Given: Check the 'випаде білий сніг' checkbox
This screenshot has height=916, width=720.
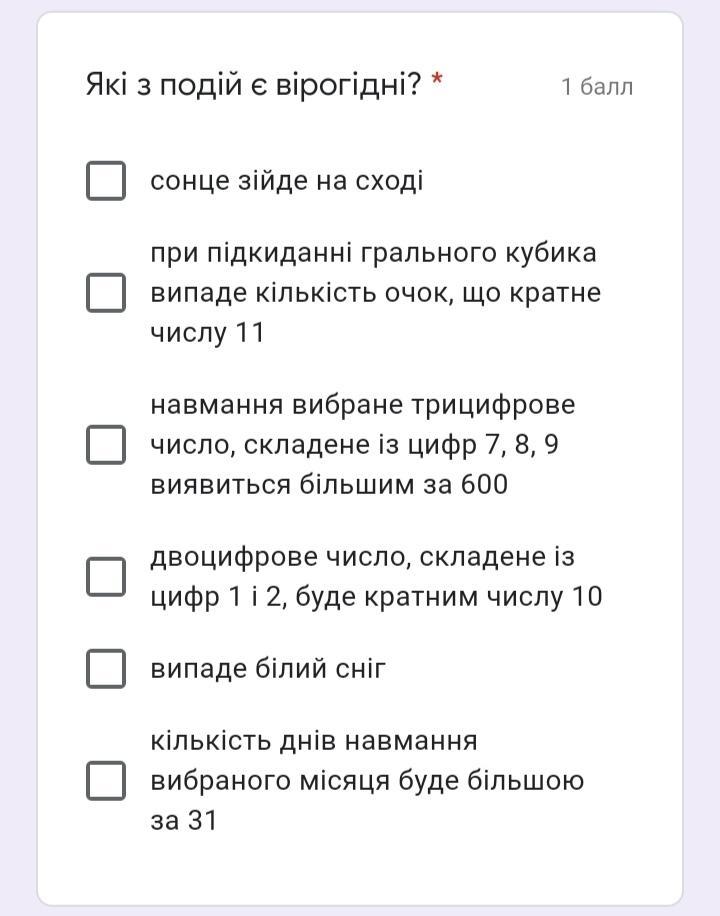Looking at the screenshot, I should click(105, 669).
